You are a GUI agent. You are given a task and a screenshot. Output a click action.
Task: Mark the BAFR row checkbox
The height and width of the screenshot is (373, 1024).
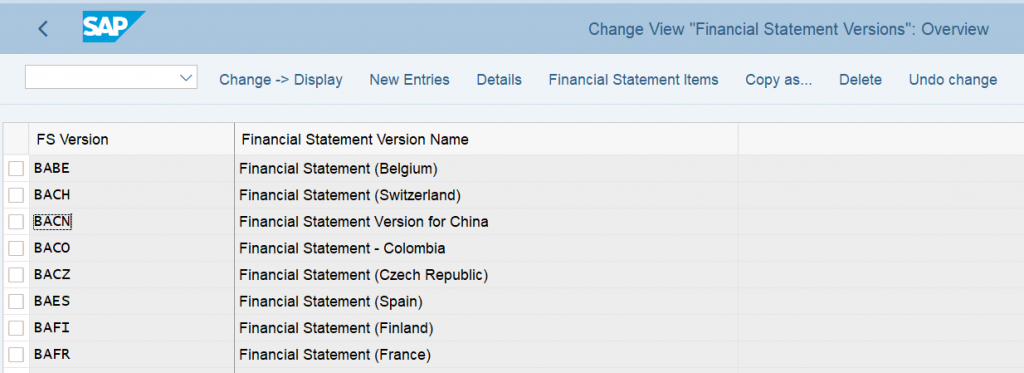pyautogui.click(x=16, y=355)
